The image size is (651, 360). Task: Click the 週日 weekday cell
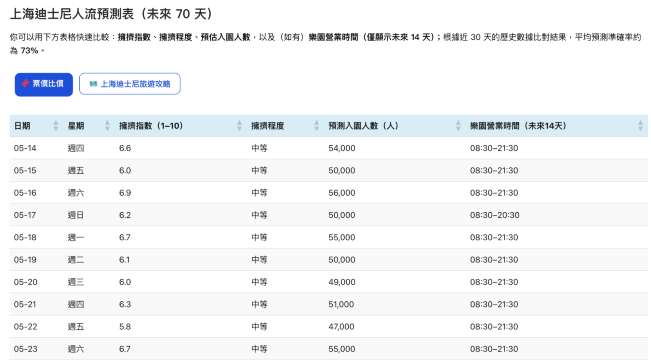(x=76, y=215)
